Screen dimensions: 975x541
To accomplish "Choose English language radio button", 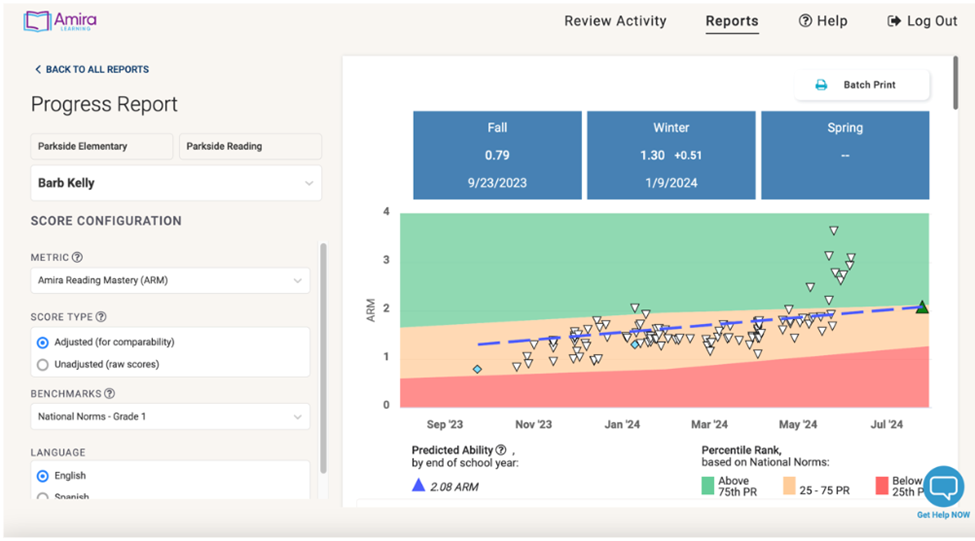I will (x=43, y=476).
